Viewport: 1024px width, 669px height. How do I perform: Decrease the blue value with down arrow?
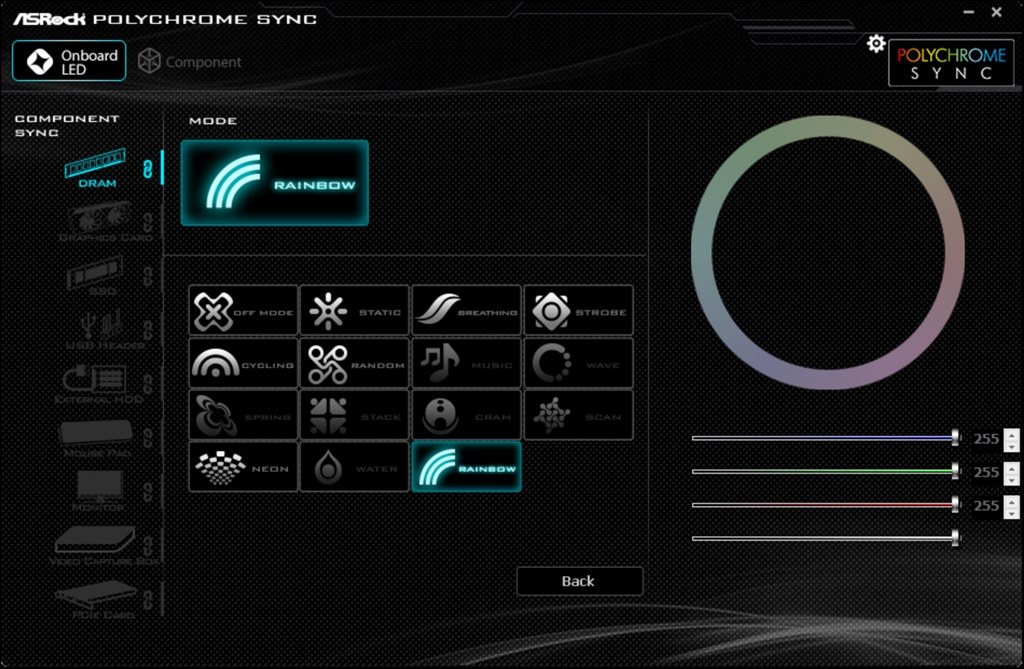(x=1012, y=445)
